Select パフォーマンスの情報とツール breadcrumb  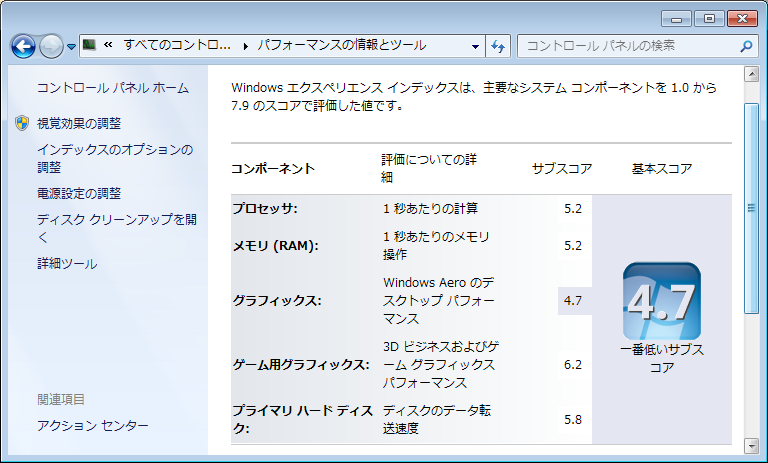(341, 46)
